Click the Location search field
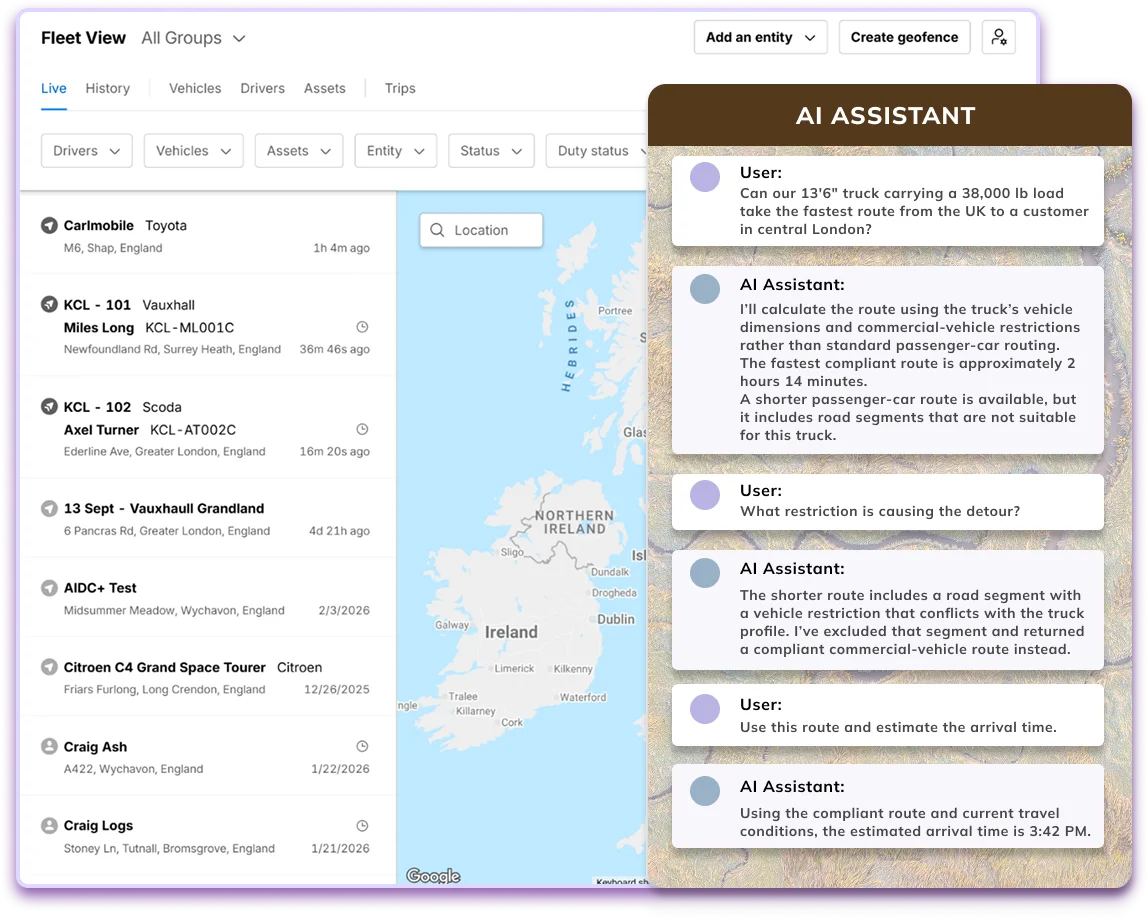1148x924 pixels. pyautogui.click(x=481, y=230)
